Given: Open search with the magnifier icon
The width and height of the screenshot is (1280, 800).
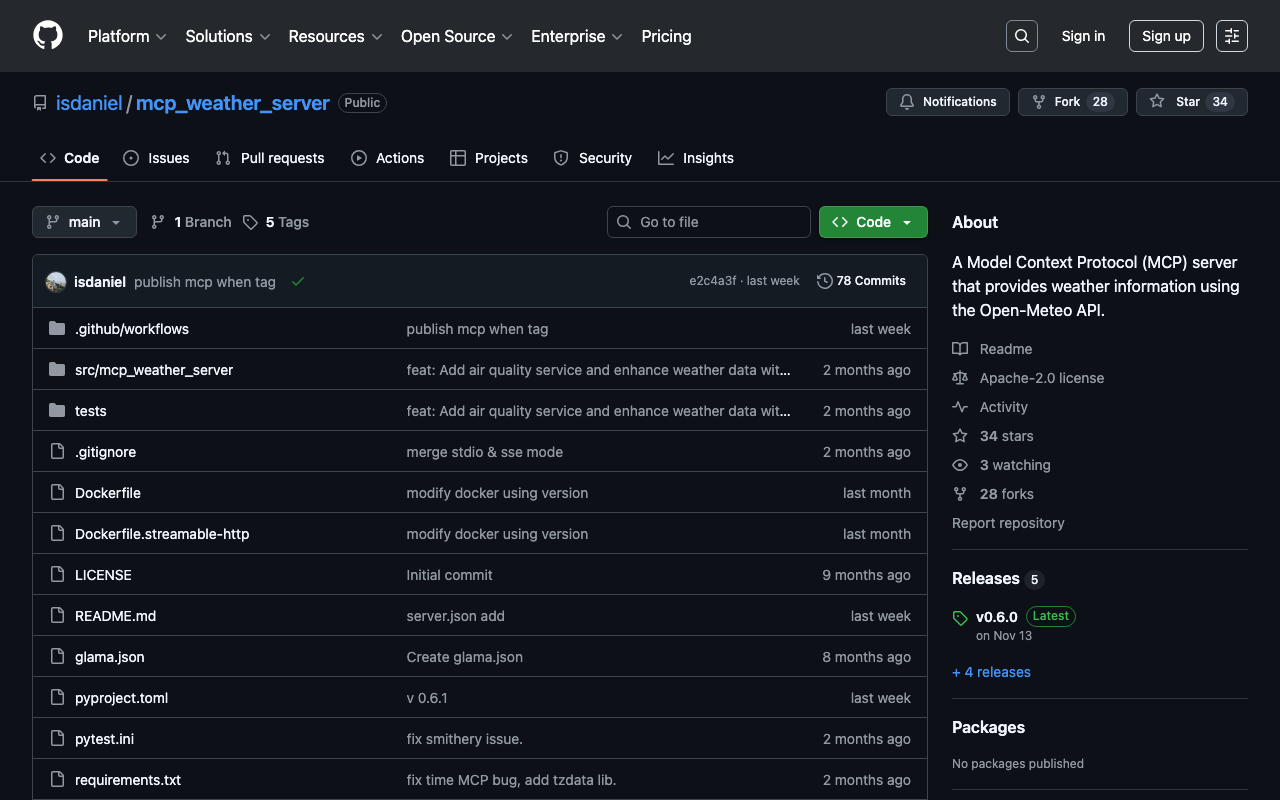Looking at the screenshot, I should click(1021, 36).
